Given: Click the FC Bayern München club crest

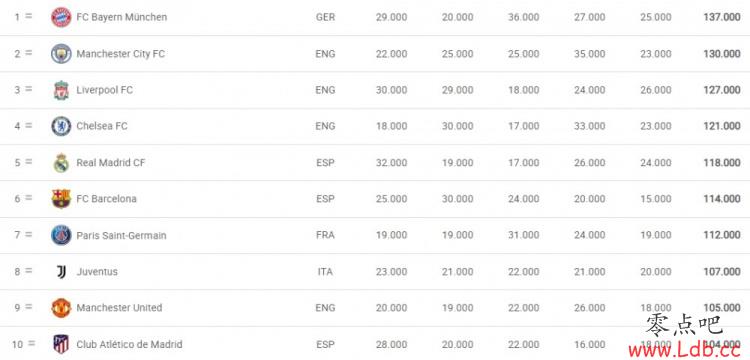Looking at the screenshot, I should [x=61, y=17].
